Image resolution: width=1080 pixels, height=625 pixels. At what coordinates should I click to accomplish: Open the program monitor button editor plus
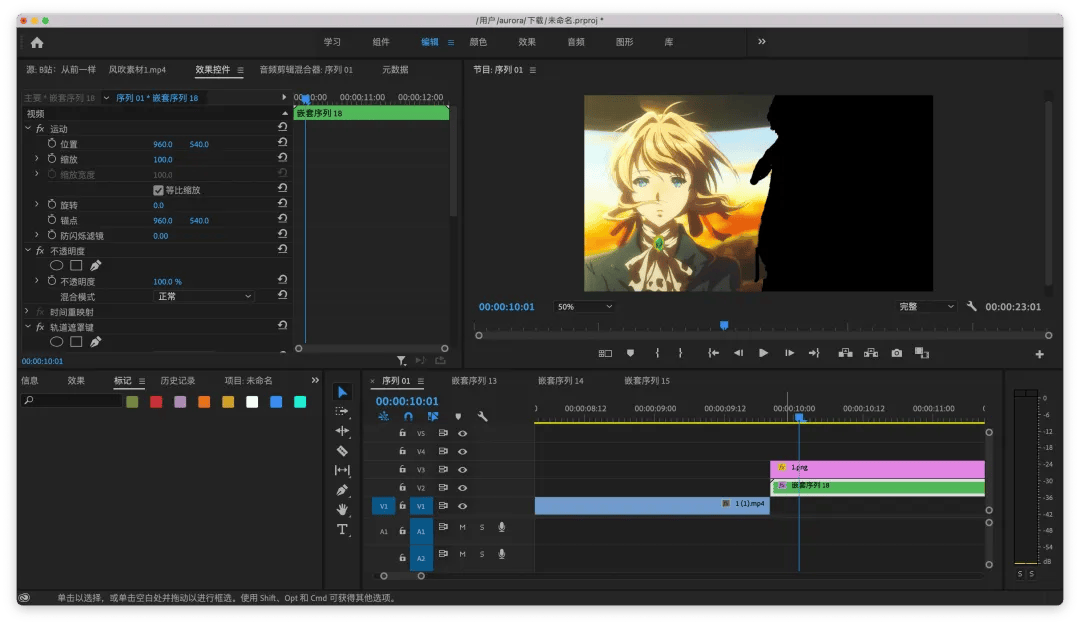point(1039,354)
